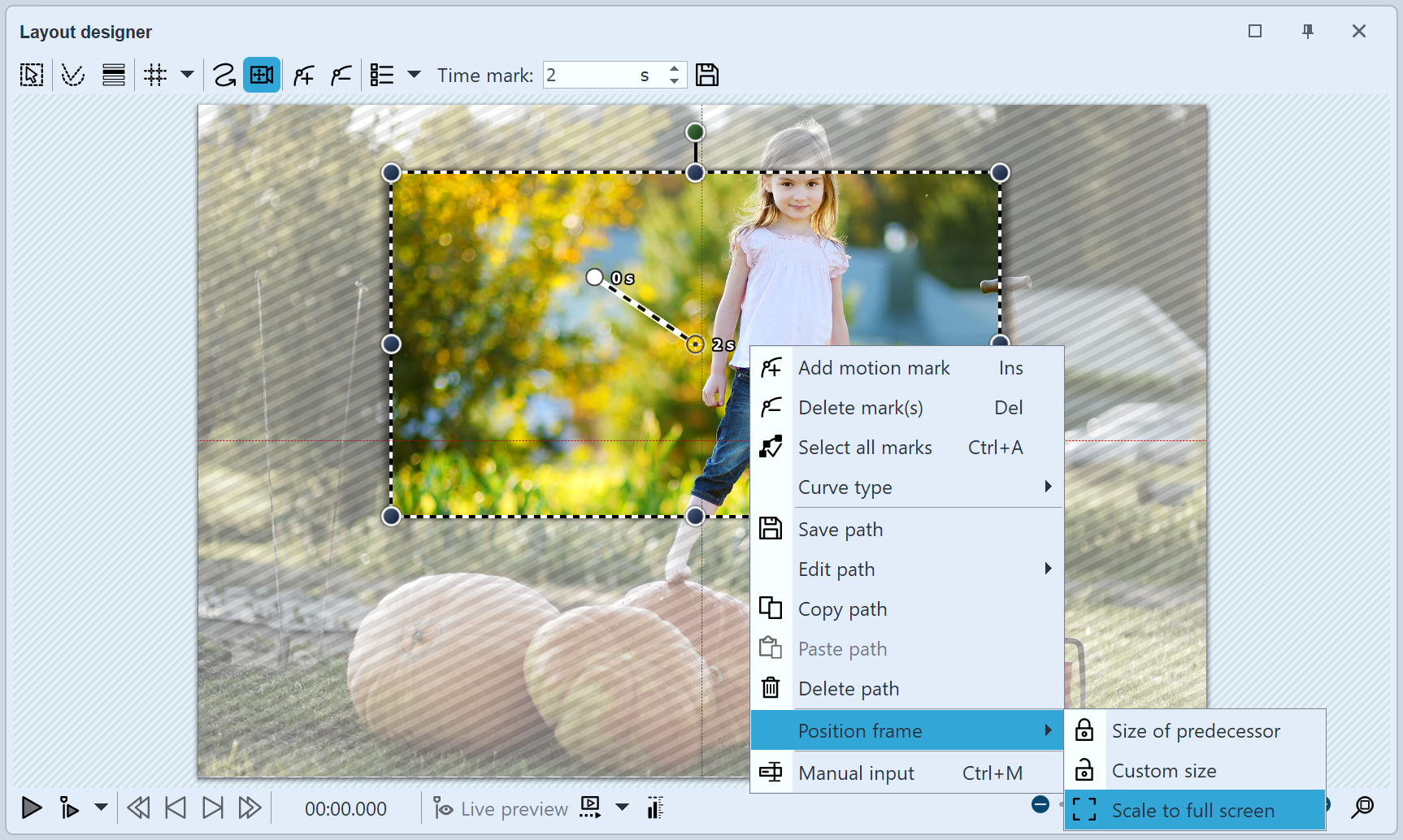1403x840 pixels.
Task: Open the playback options dropdown near play icon
Action: (101, 808)
